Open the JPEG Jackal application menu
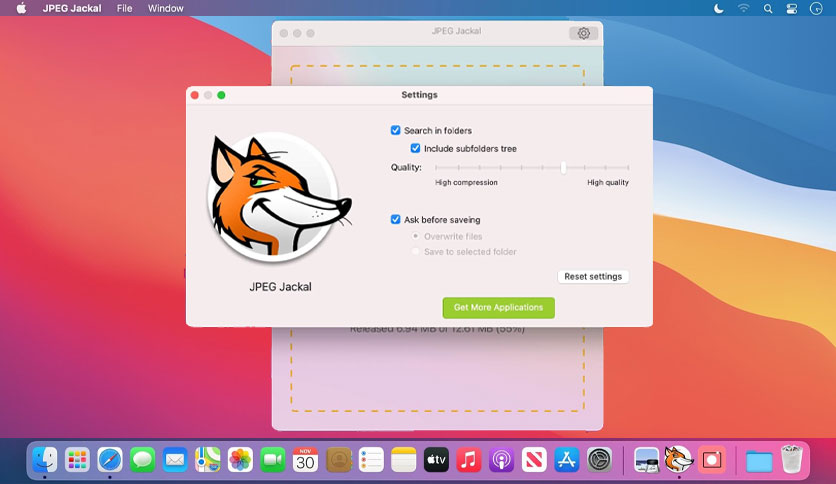 (72, 9)
